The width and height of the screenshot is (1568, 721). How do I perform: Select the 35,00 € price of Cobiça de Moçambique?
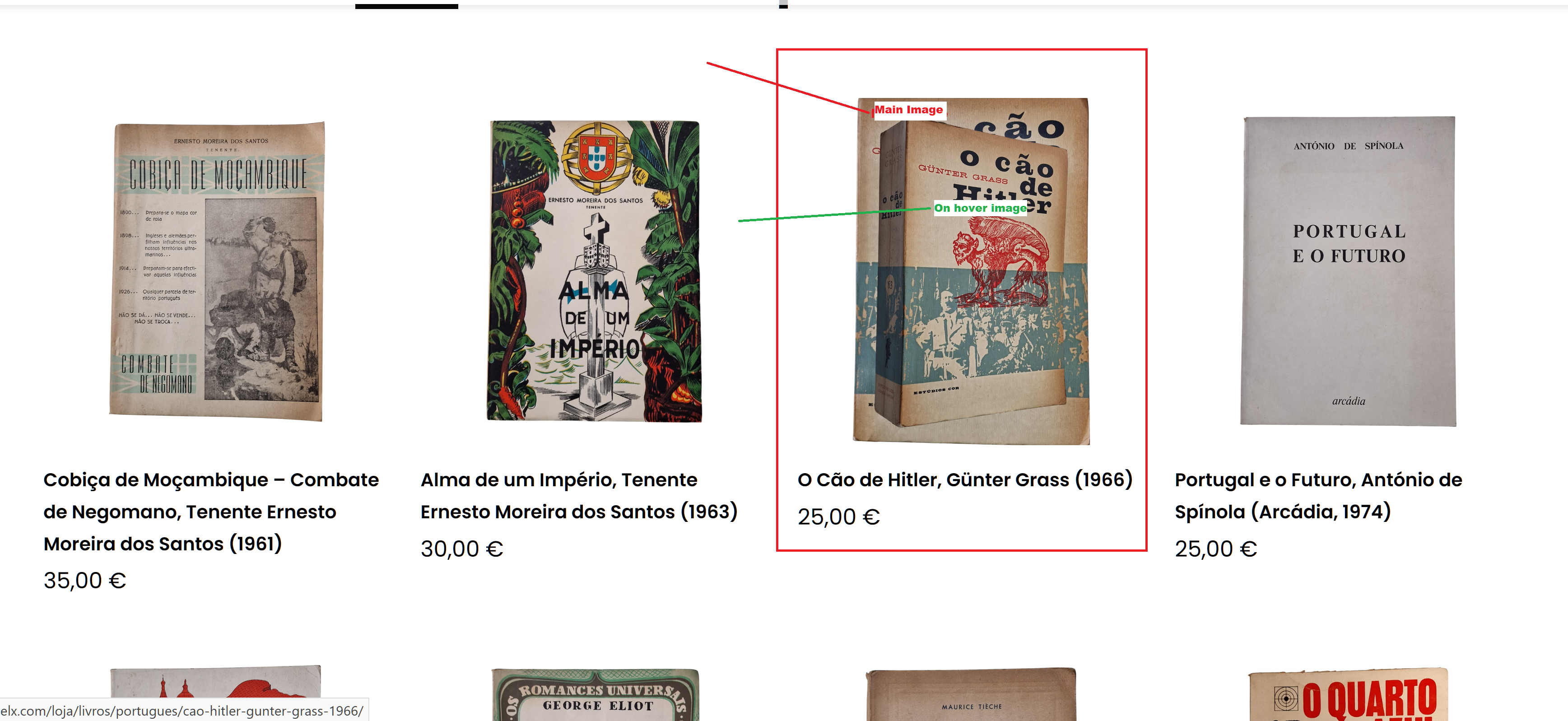click(84, 581)
